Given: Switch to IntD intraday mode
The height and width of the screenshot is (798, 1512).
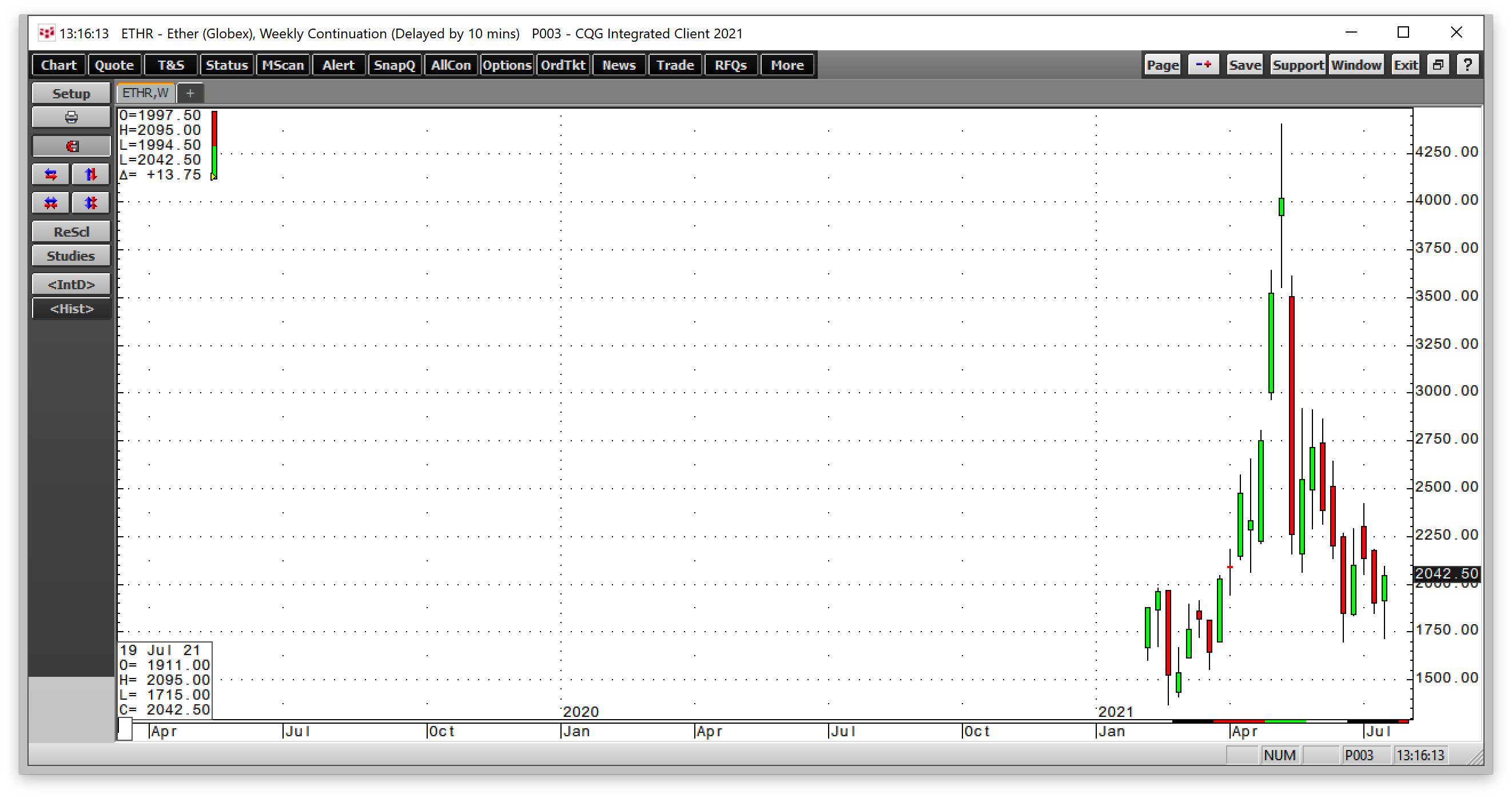Looking at the screenshot, I should coord(71,285).
